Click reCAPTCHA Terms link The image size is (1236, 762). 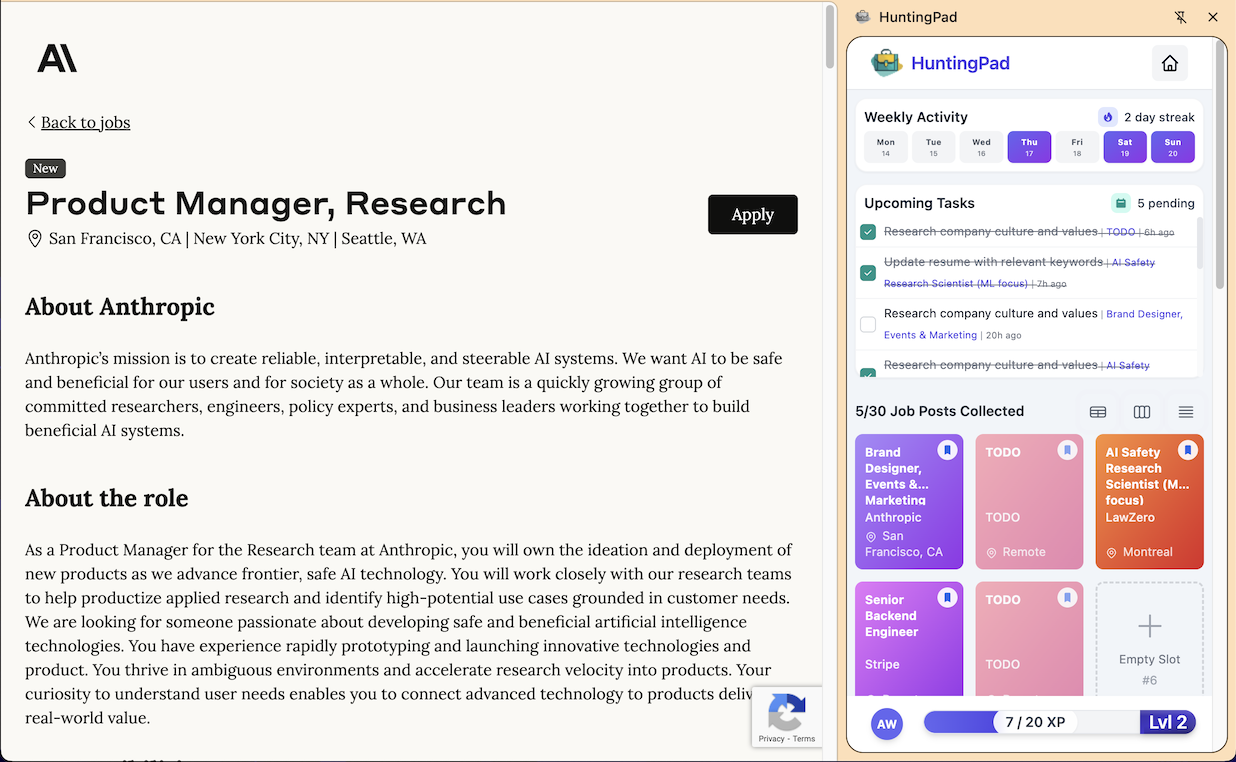point(804,739)
